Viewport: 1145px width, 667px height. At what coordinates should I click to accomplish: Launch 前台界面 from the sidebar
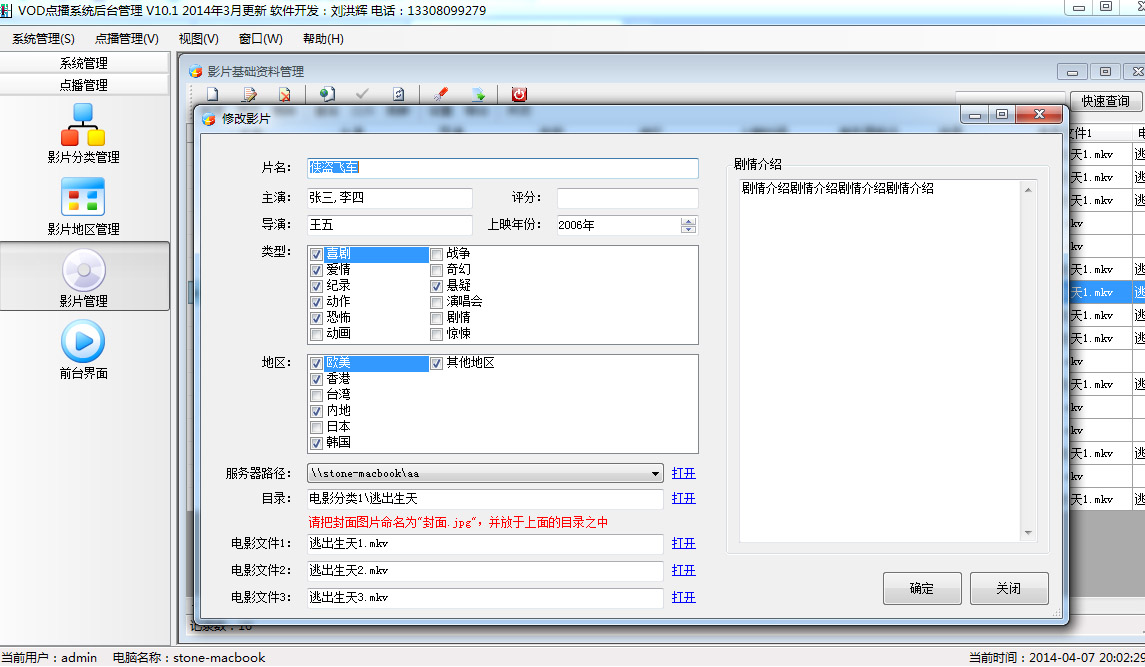83,349
